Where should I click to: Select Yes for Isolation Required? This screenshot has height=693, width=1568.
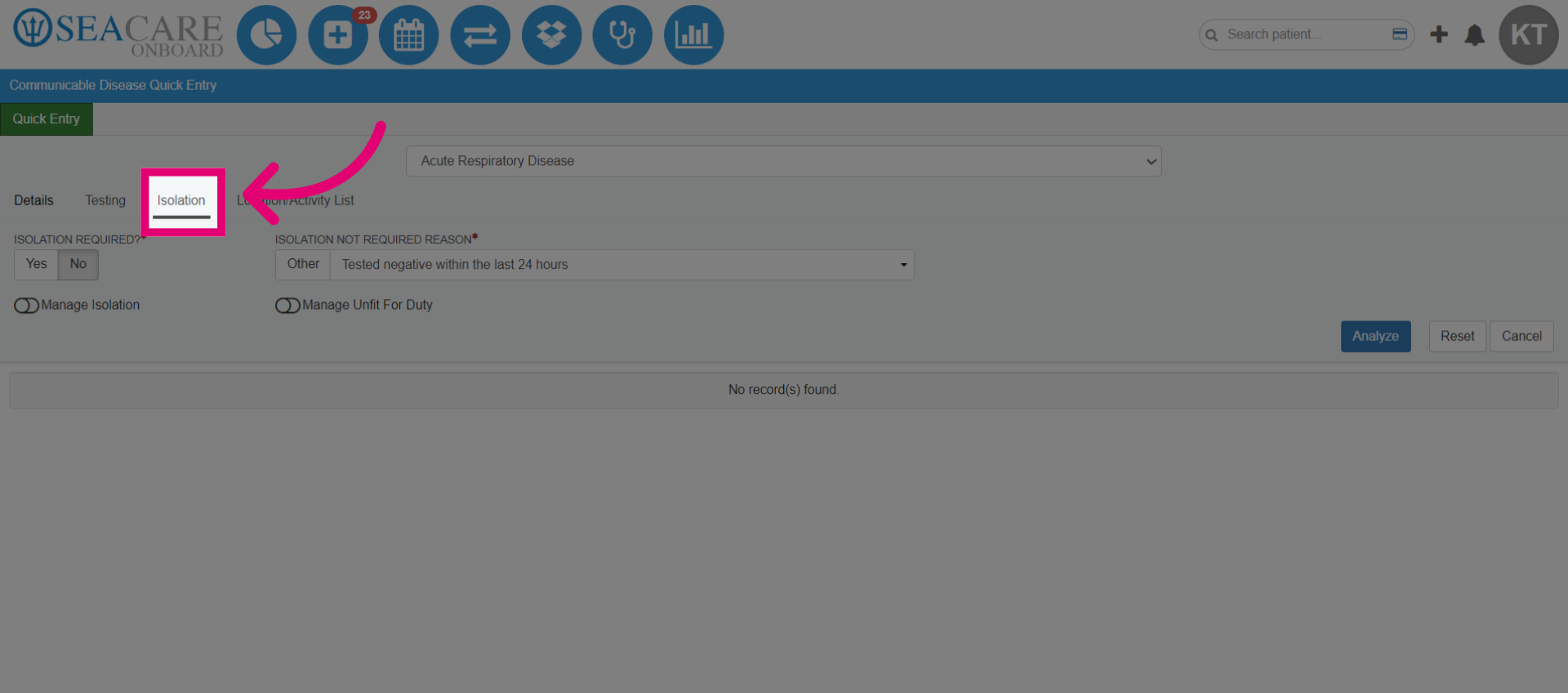pos(36,264)
